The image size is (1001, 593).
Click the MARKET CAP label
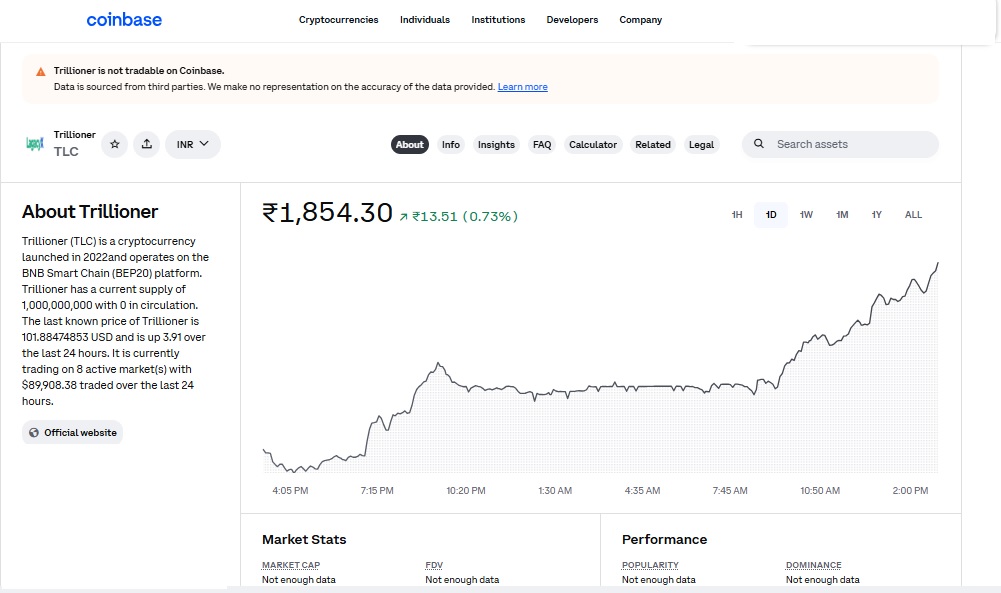[290, 565]
